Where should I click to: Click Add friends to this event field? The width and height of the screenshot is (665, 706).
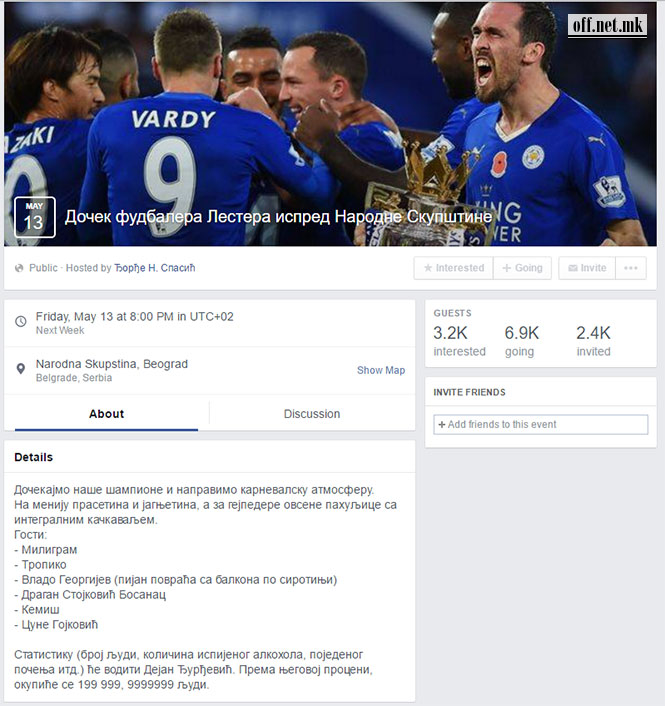[541, 425]
